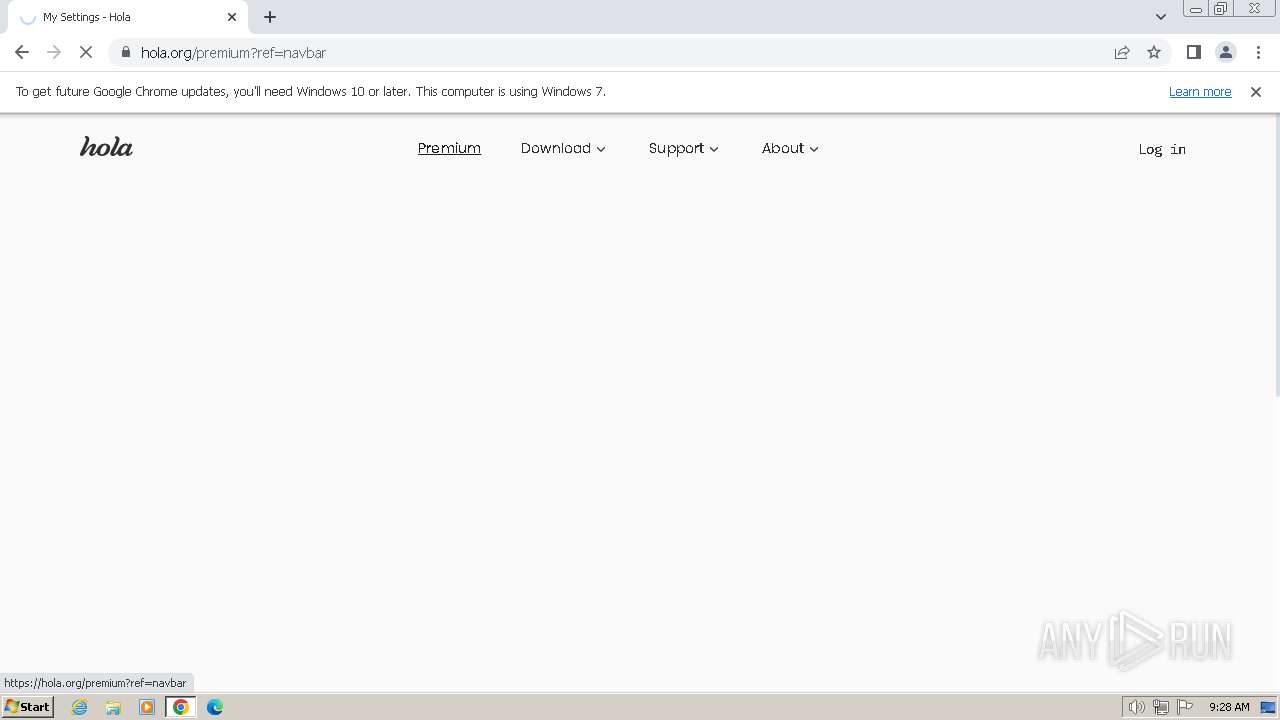Launch Internet Explorer from the taskbar

click(79, 707)
